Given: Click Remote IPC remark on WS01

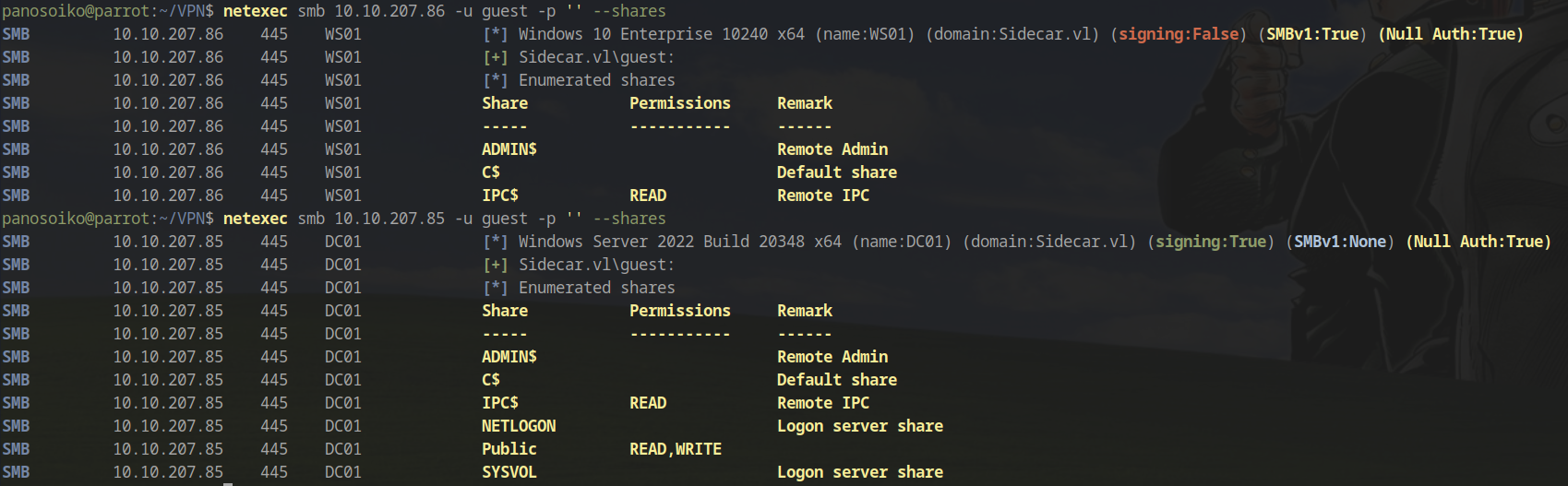Looking at the screenshot, I should [x=823, y=196].
